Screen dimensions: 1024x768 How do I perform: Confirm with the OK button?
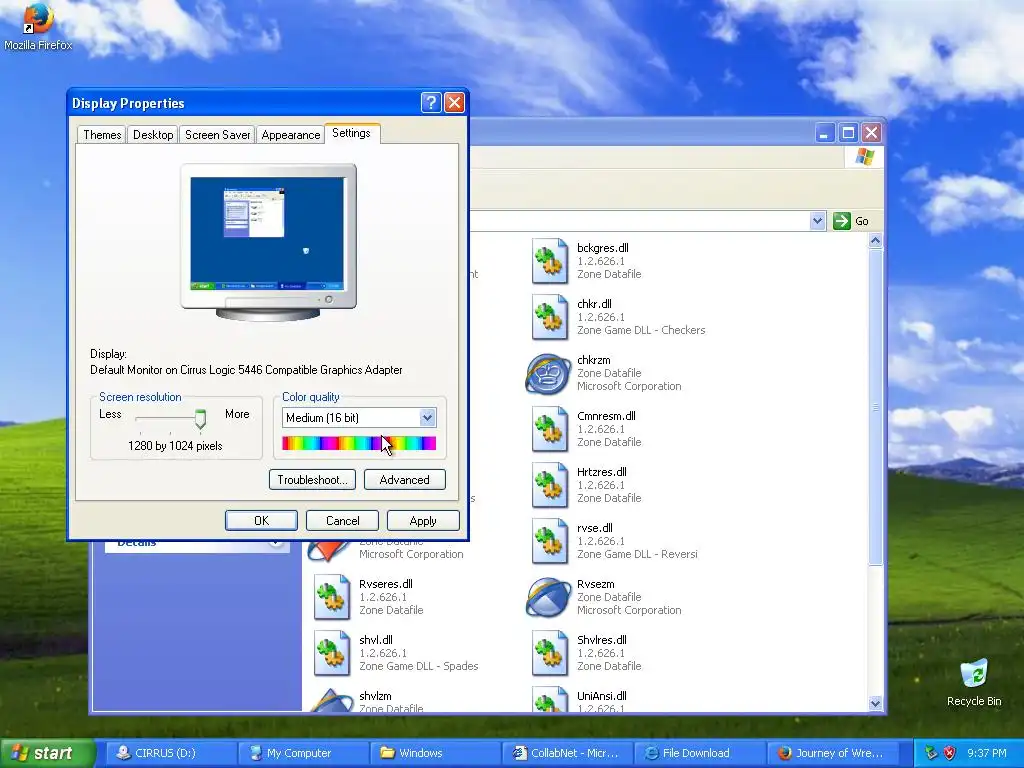pyautogui.click(x=261, y=520)
